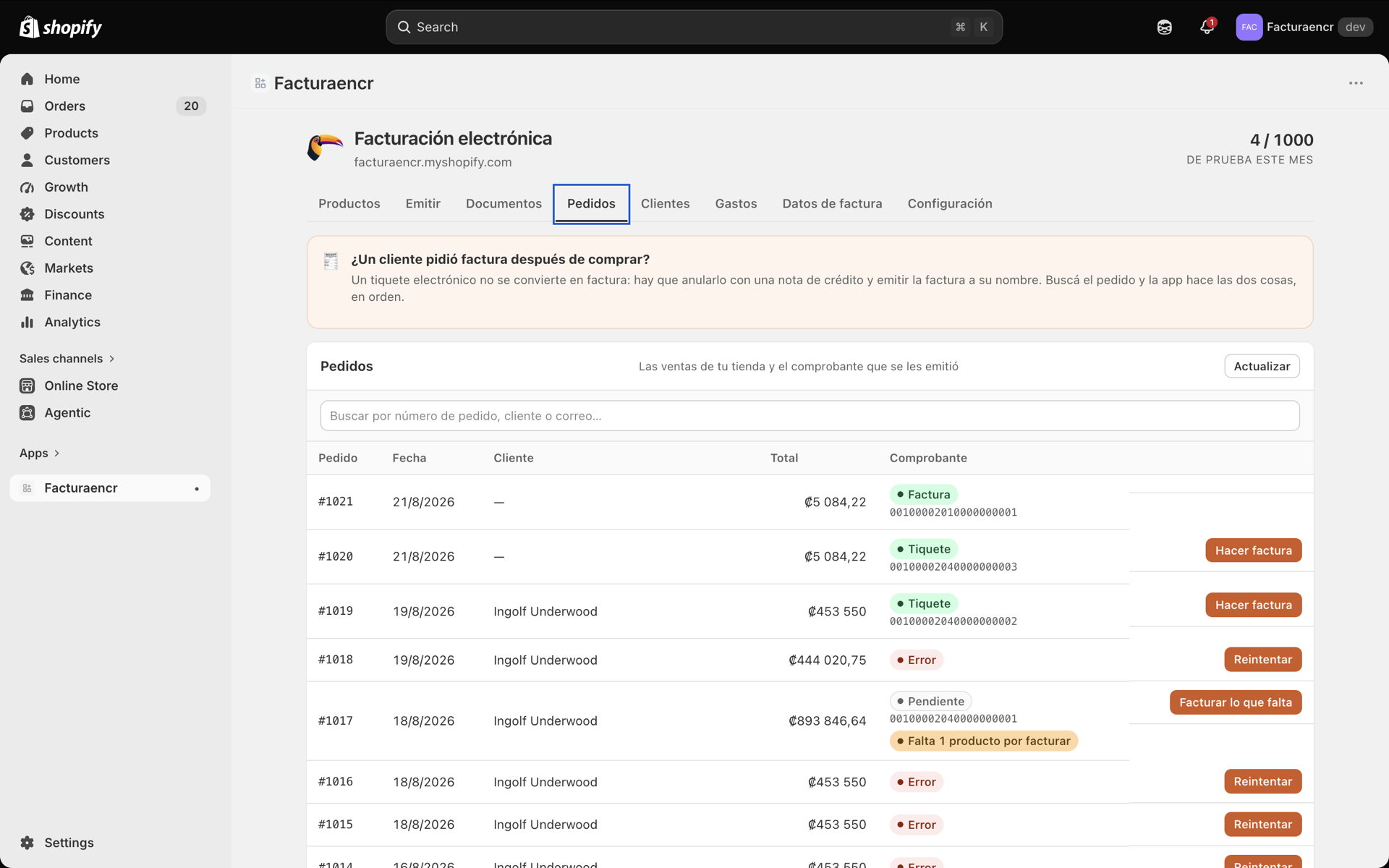Open the three-dot more actions menu
The width and height of the screenshot is (1389, 868).
(1356, 83)
